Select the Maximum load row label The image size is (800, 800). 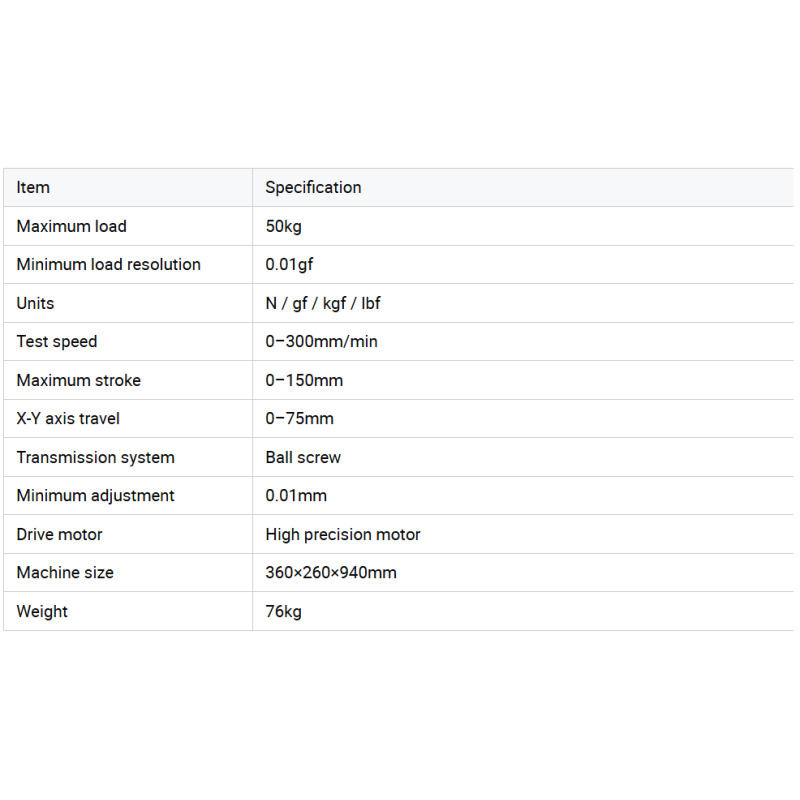coord(71,226)
